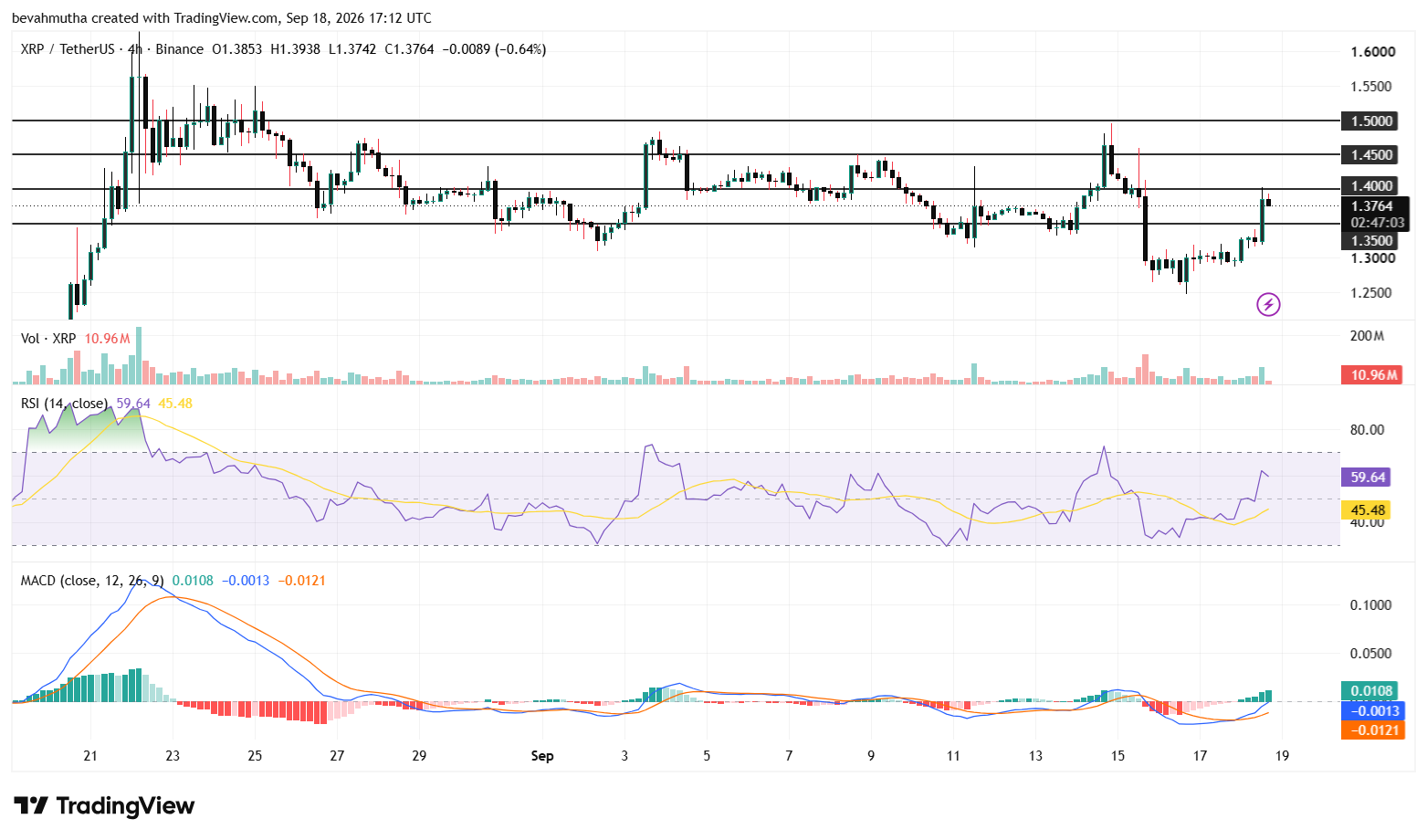Click the 0.0500 MACD scale value
The height and width of the screenshot is (840, 1427).
tap(1370, 654)
